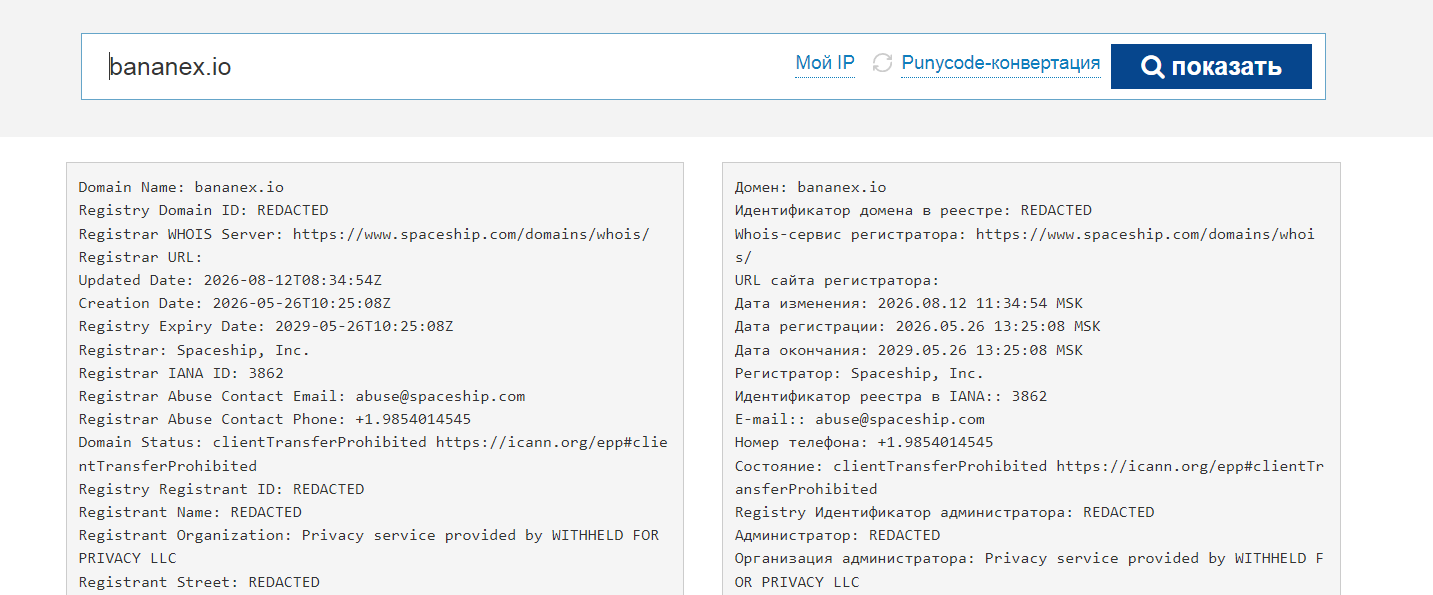Click the 'Registrar URL:' line

click(141, 256)
